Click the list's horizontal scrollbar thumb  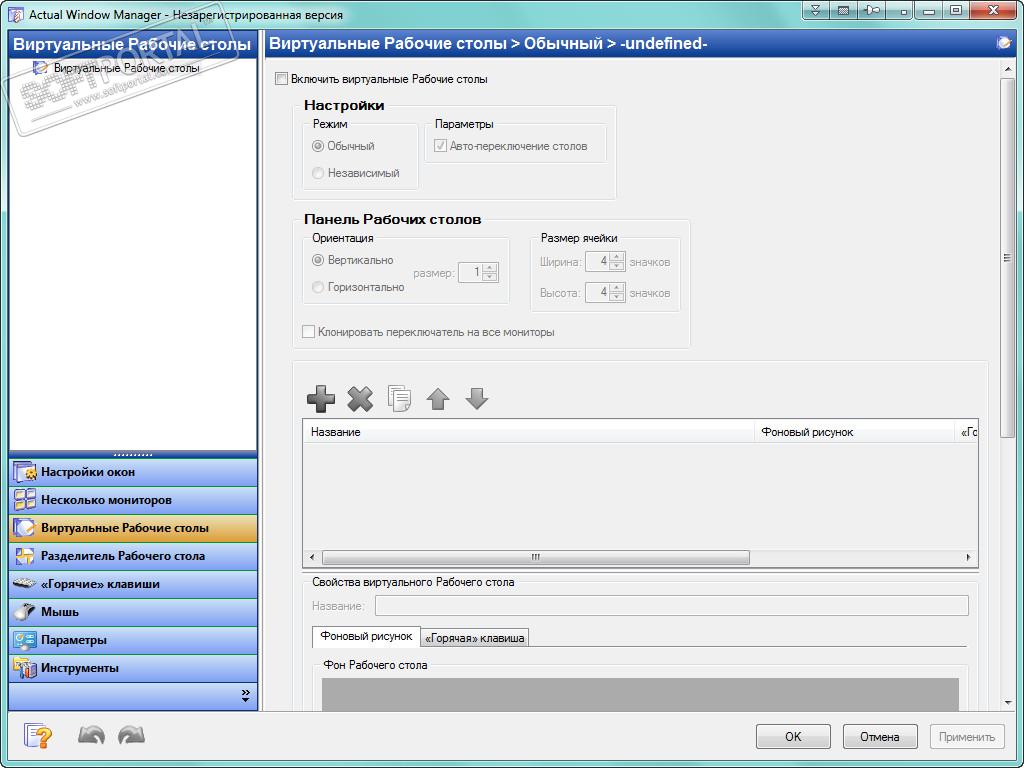[536, 557]
